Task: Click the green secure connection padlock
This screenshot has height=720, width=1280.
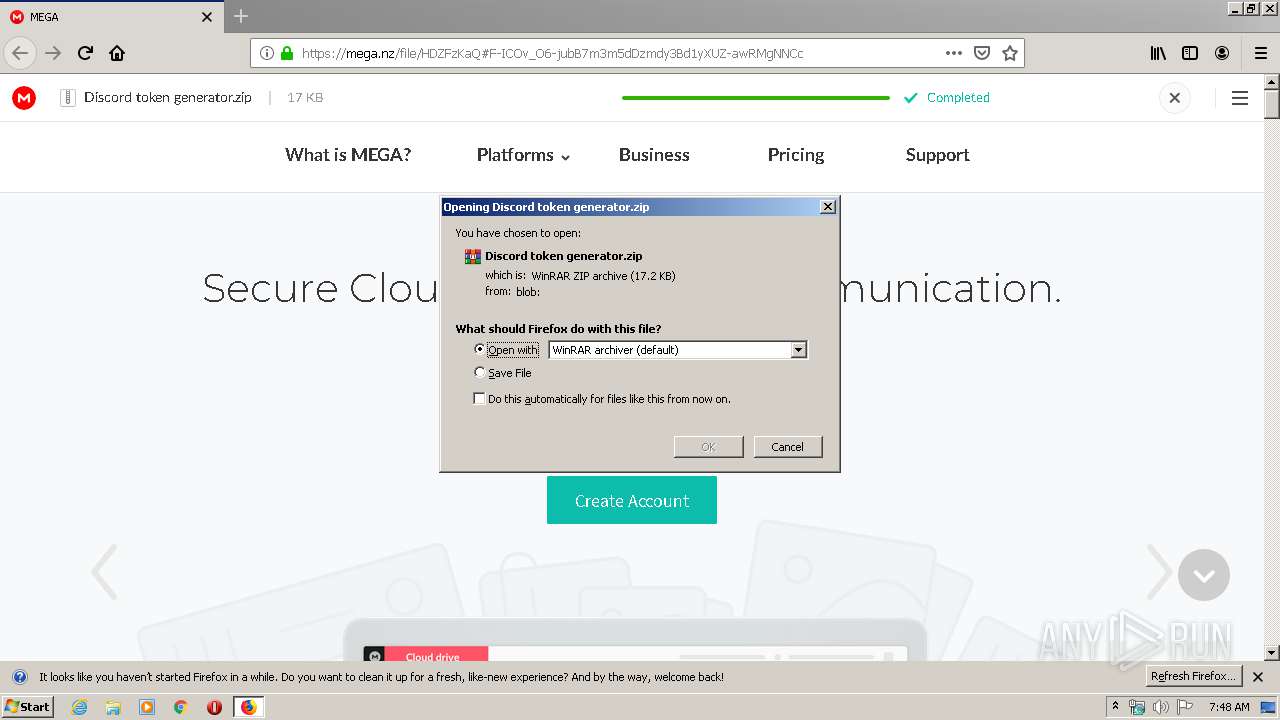Action: (287, 53)
